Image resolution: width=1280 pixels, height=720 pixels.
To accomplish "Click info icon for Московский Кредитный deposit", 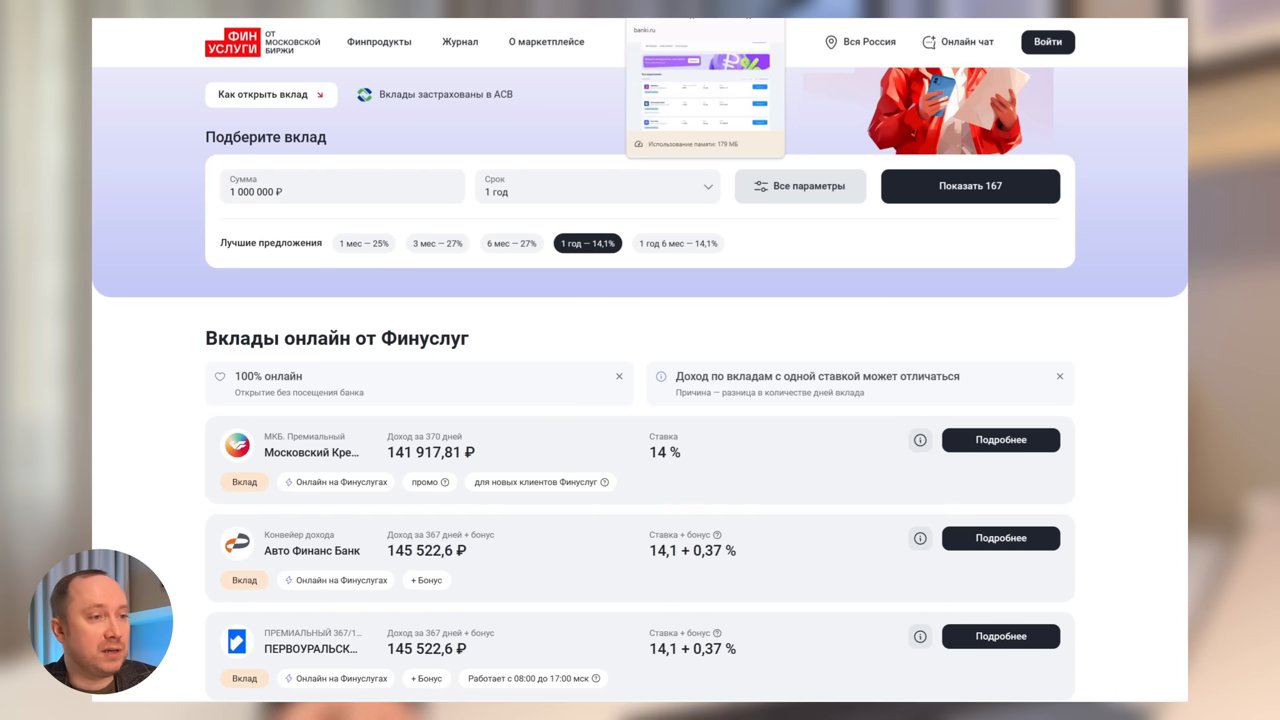I will 920,440.
